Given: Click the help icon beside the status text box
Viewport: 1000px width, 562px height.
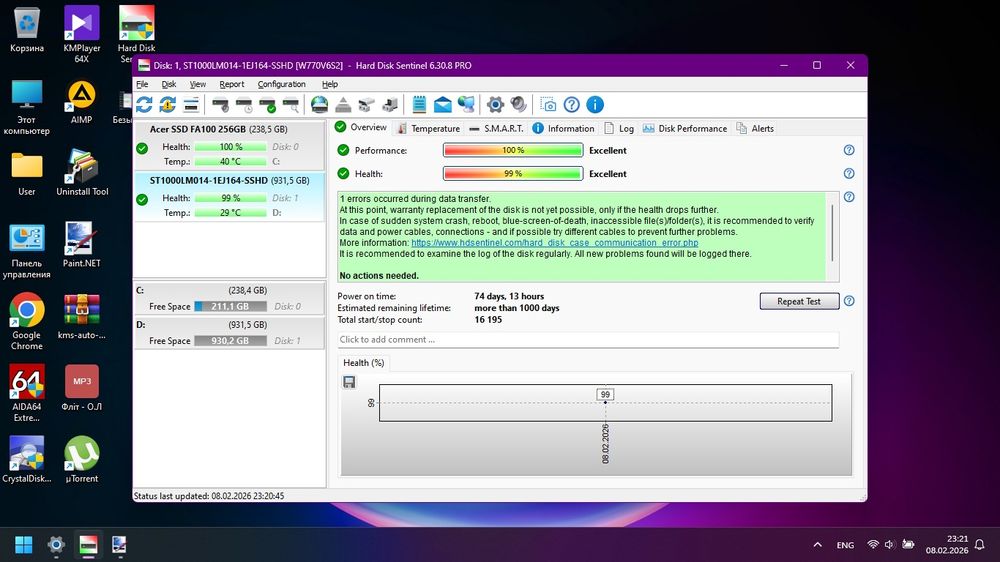Looking at the screenshot, I should click(849, 197).
